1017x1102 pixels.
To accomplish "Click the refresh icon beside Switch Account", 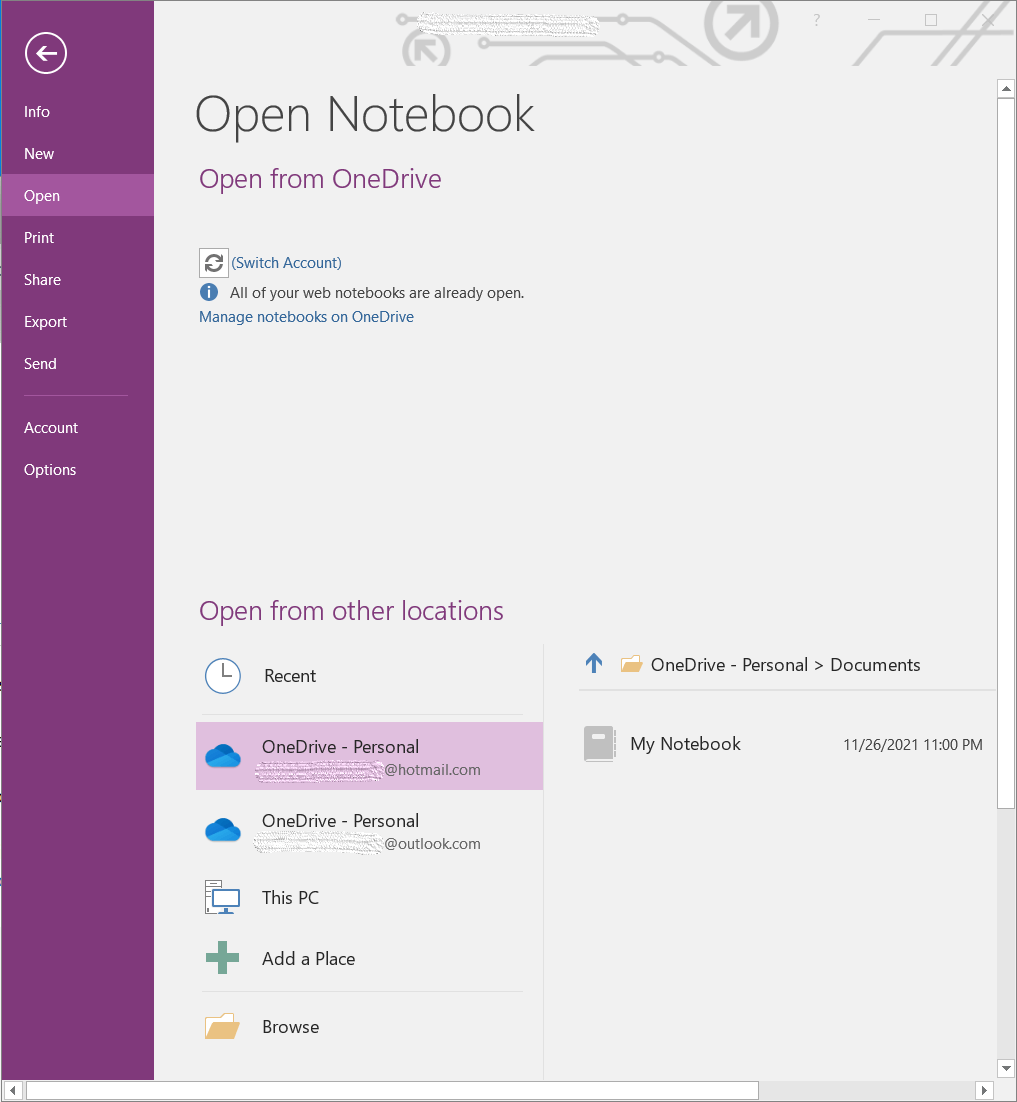I will (214, 263).
